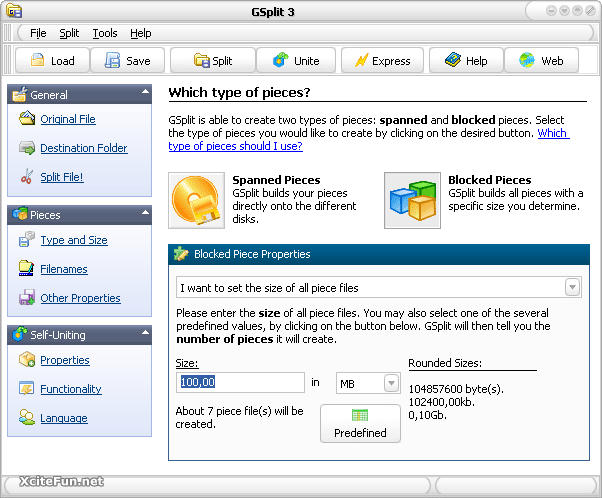Collapse the Pieces panel

145,212
